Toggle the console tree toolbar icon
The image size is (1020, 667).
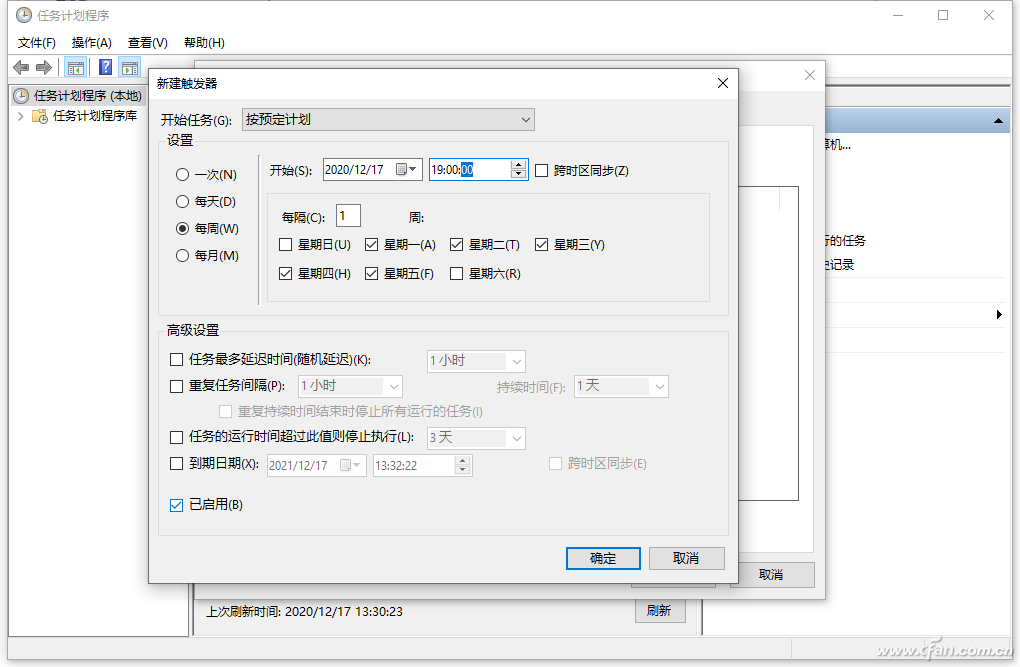pyautogui.click(x=75, y=67)
